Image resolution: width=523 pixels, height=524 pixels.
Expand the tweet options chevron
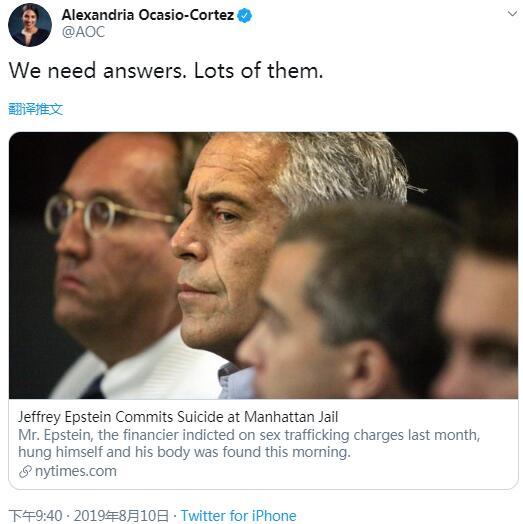[x=512, y=14]
